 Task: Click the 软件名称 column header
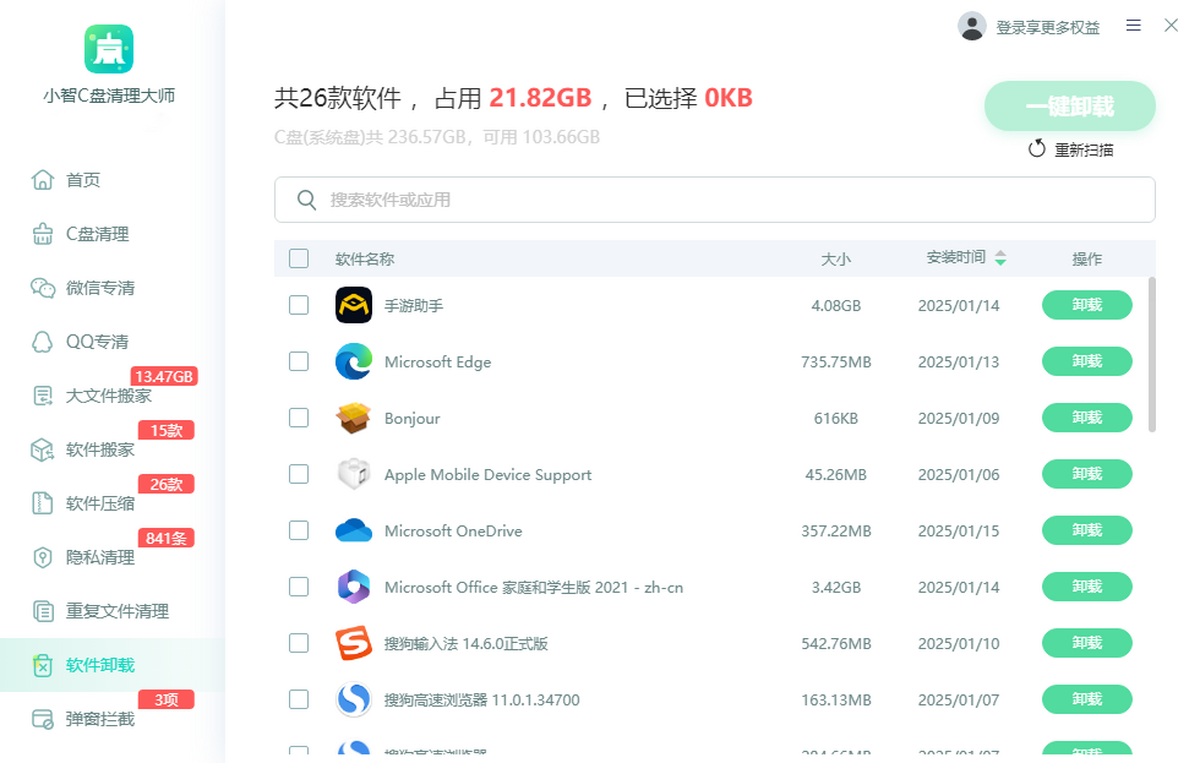point(365,259)
